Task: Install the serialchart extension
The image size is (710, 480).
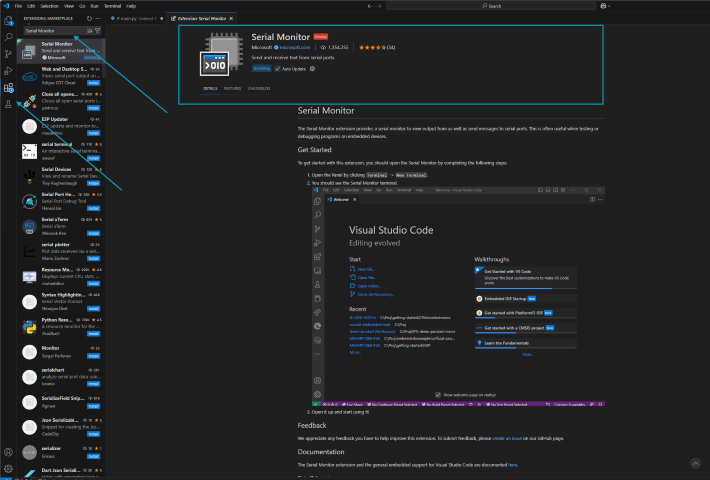Action: point(94,384)
